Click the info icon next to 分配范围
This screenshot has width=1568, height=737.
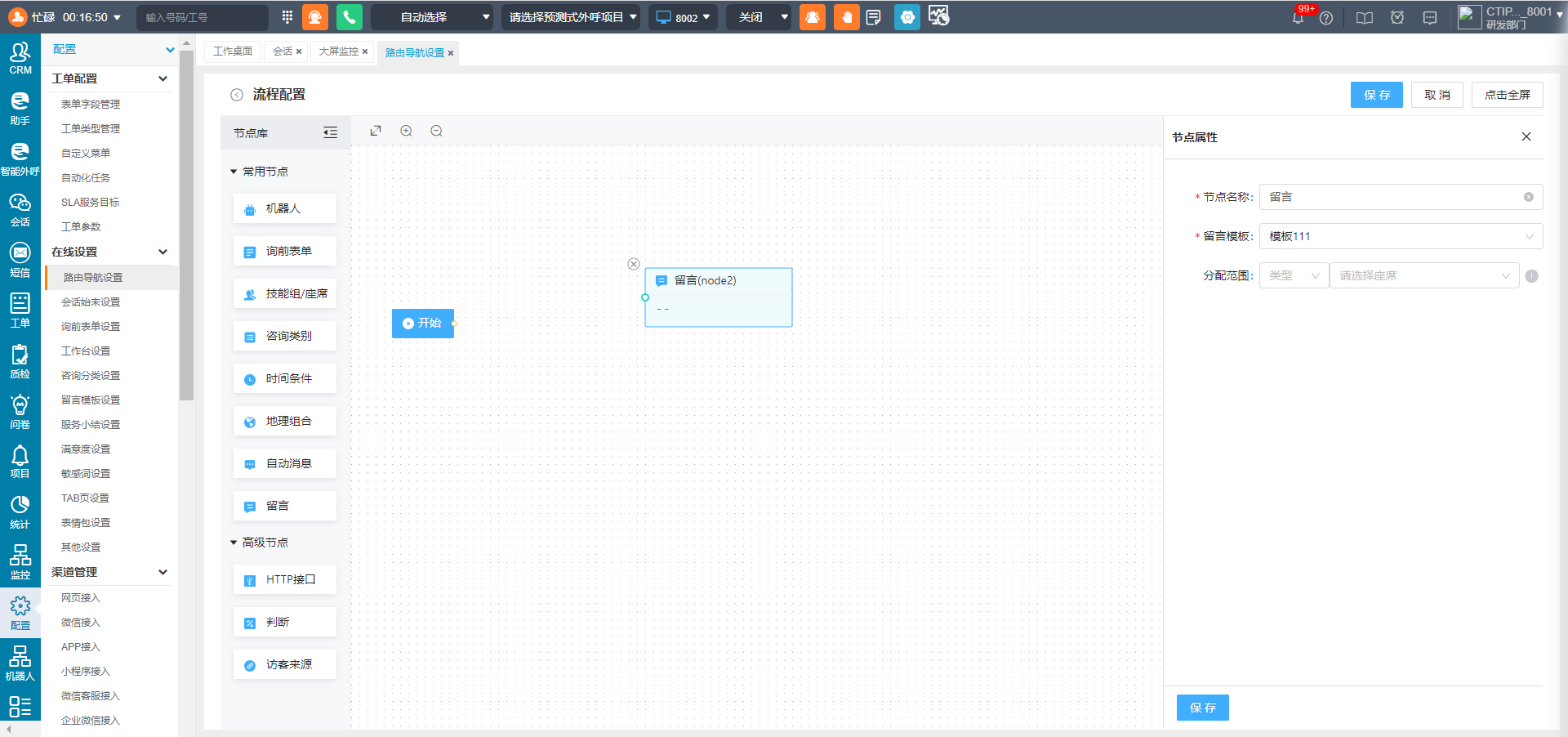[1531, 276]
